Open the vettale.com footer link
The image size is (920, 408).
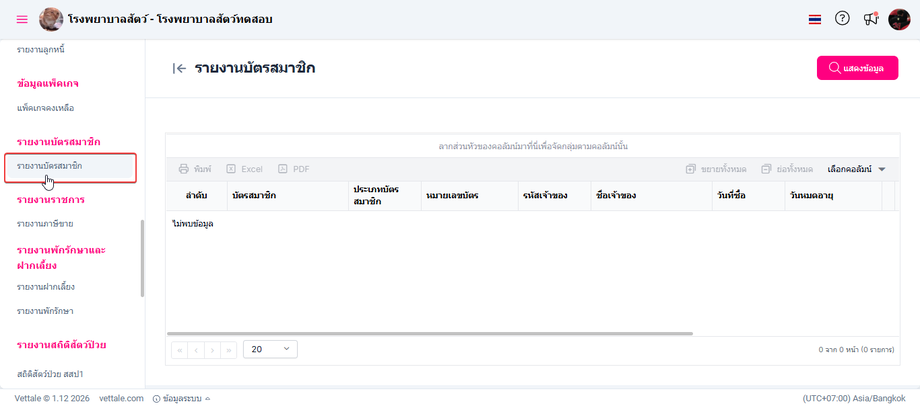[x=121, y=398]
